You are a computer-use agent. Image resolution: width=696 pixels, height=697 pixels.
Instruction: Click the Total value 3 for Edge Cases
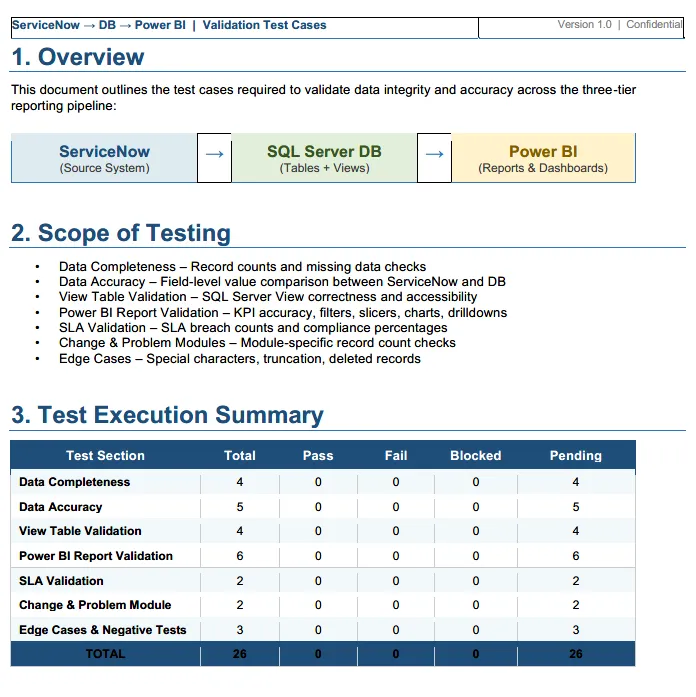click(240, 630)
